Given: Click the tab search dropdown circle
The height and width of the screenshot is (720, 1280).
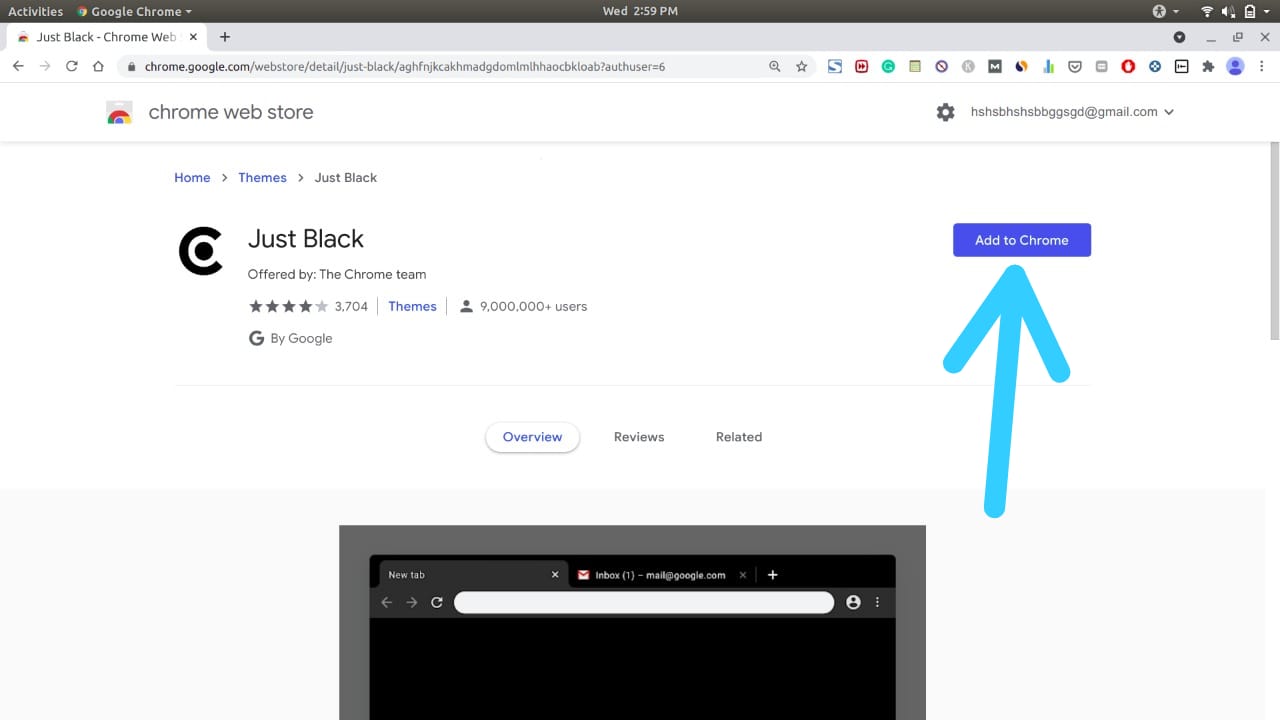Looking at the screenshot, I should [1179, 37].
